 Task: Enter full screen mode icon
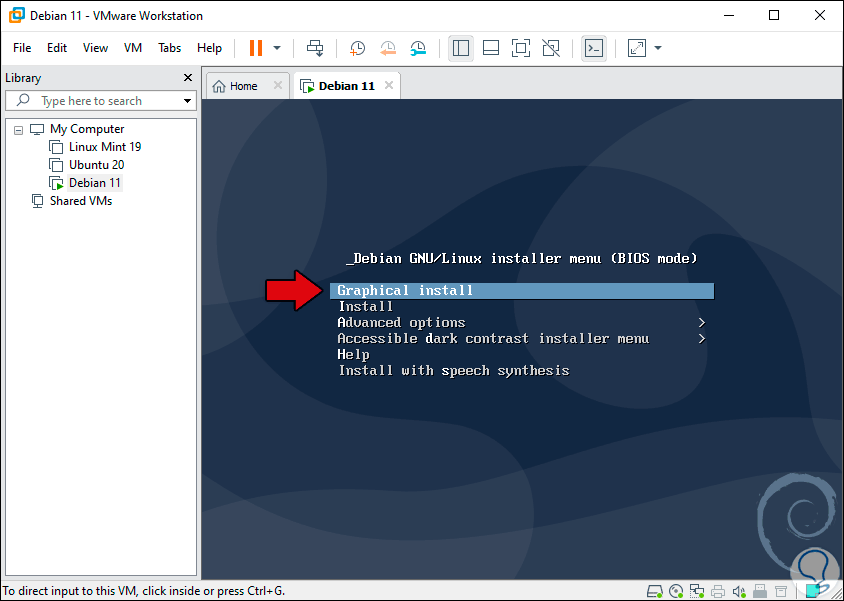click(x=521, y=48)
